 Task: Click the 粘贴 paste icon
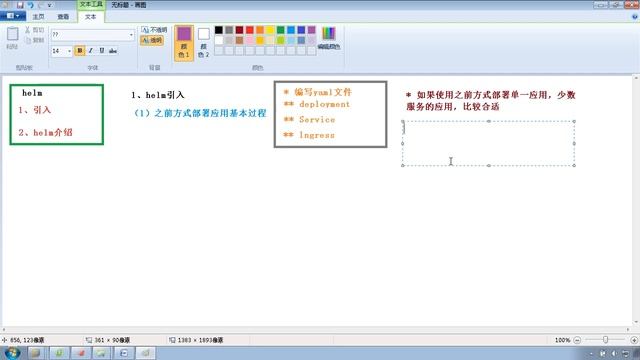12,35
